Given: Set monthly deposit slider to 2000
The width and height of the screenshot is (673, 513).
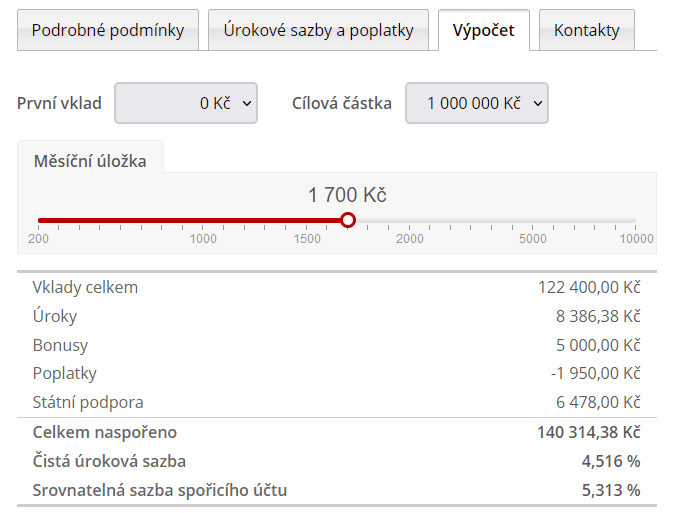Looking at the screenshot, I should (409, 221).
